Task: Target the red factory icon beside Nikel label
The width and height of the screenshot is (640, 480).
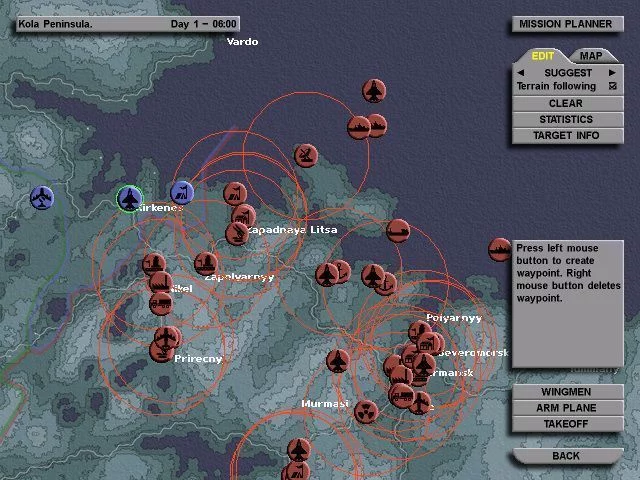Action: pos(160,282)
